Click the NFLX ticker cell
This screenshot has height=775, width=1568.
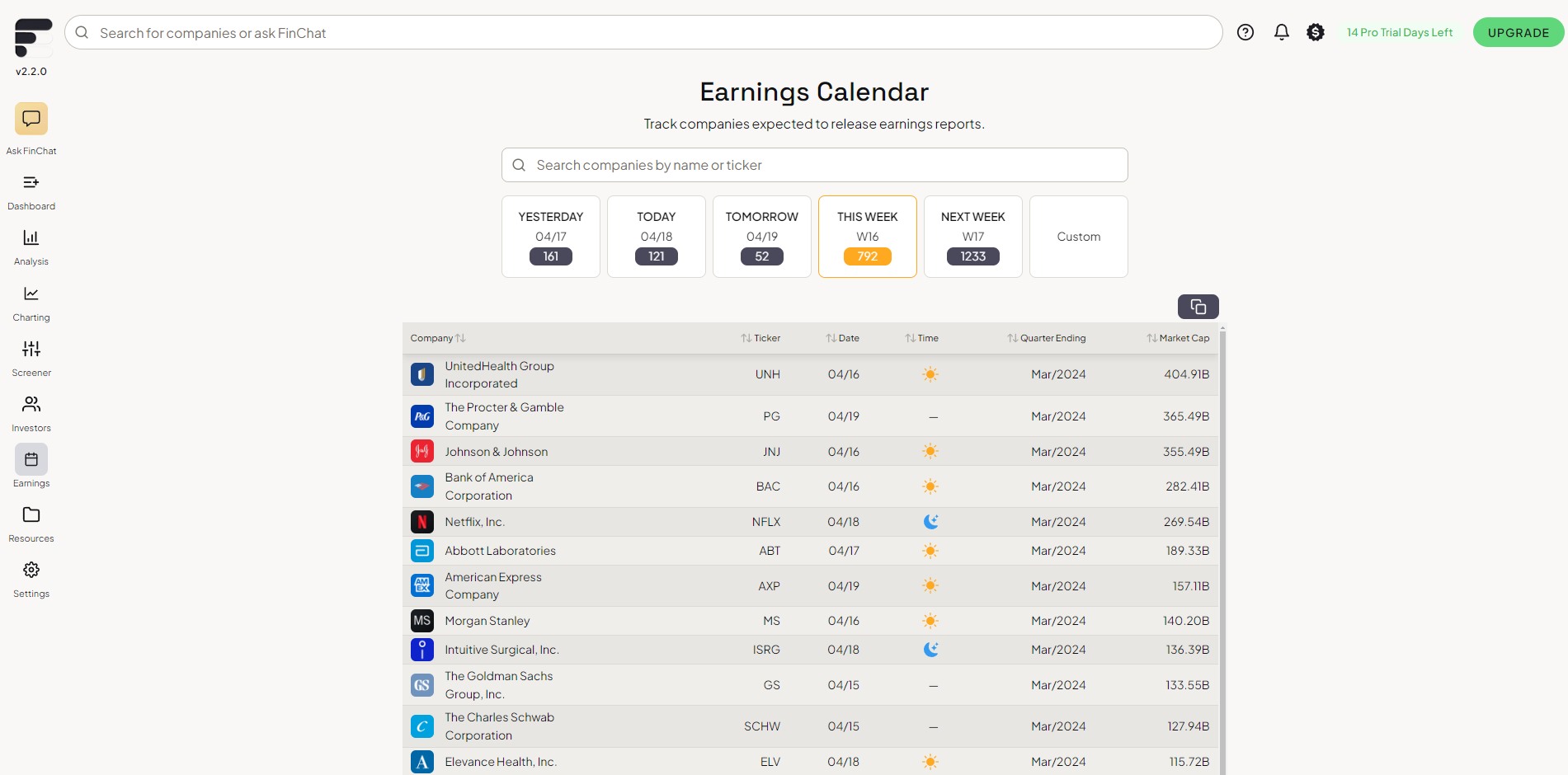pos(766,522)
